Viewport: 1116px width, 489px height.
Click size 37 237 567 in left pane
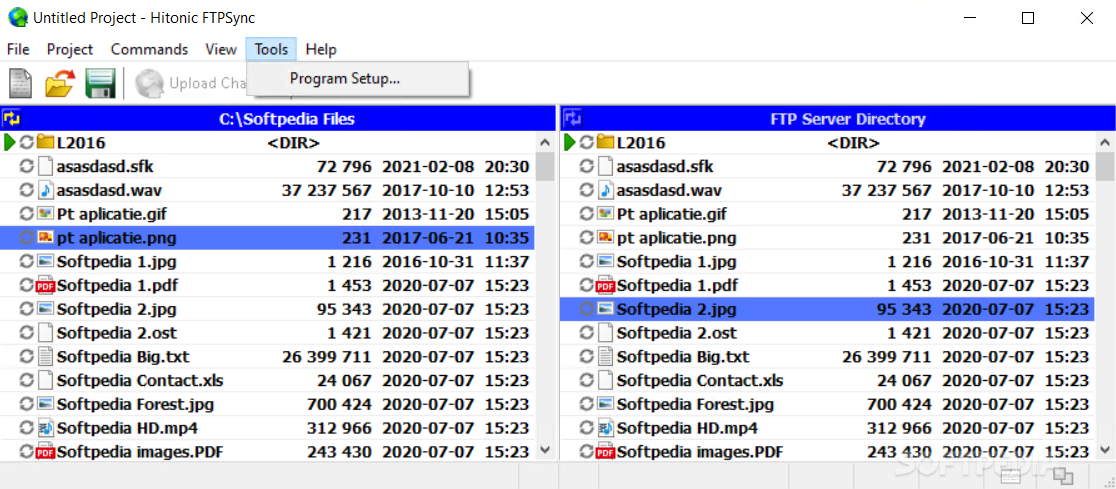(x=327, y=190)
